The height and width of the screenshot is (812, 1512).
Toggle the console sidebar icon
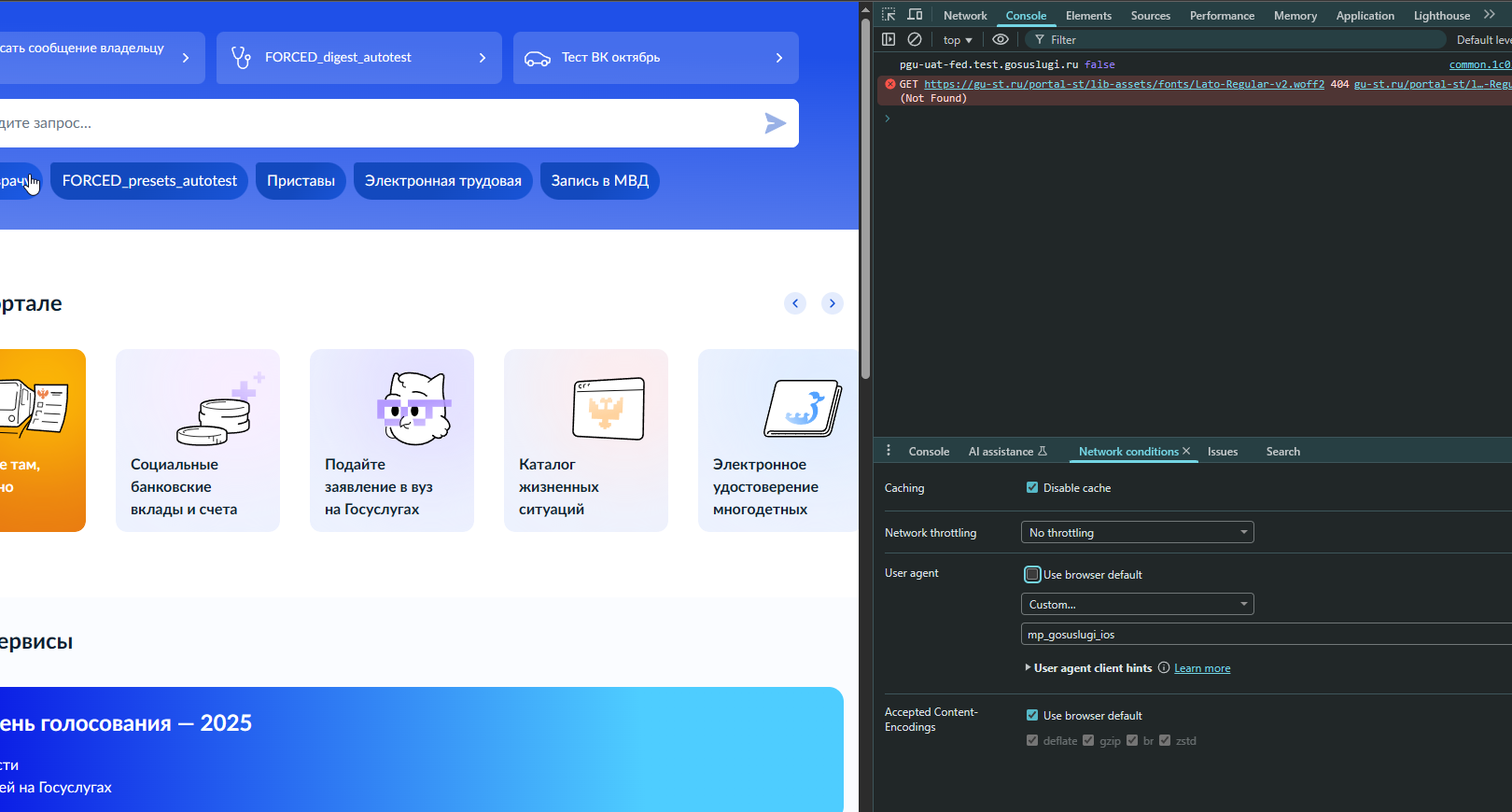tap(889, 39)
